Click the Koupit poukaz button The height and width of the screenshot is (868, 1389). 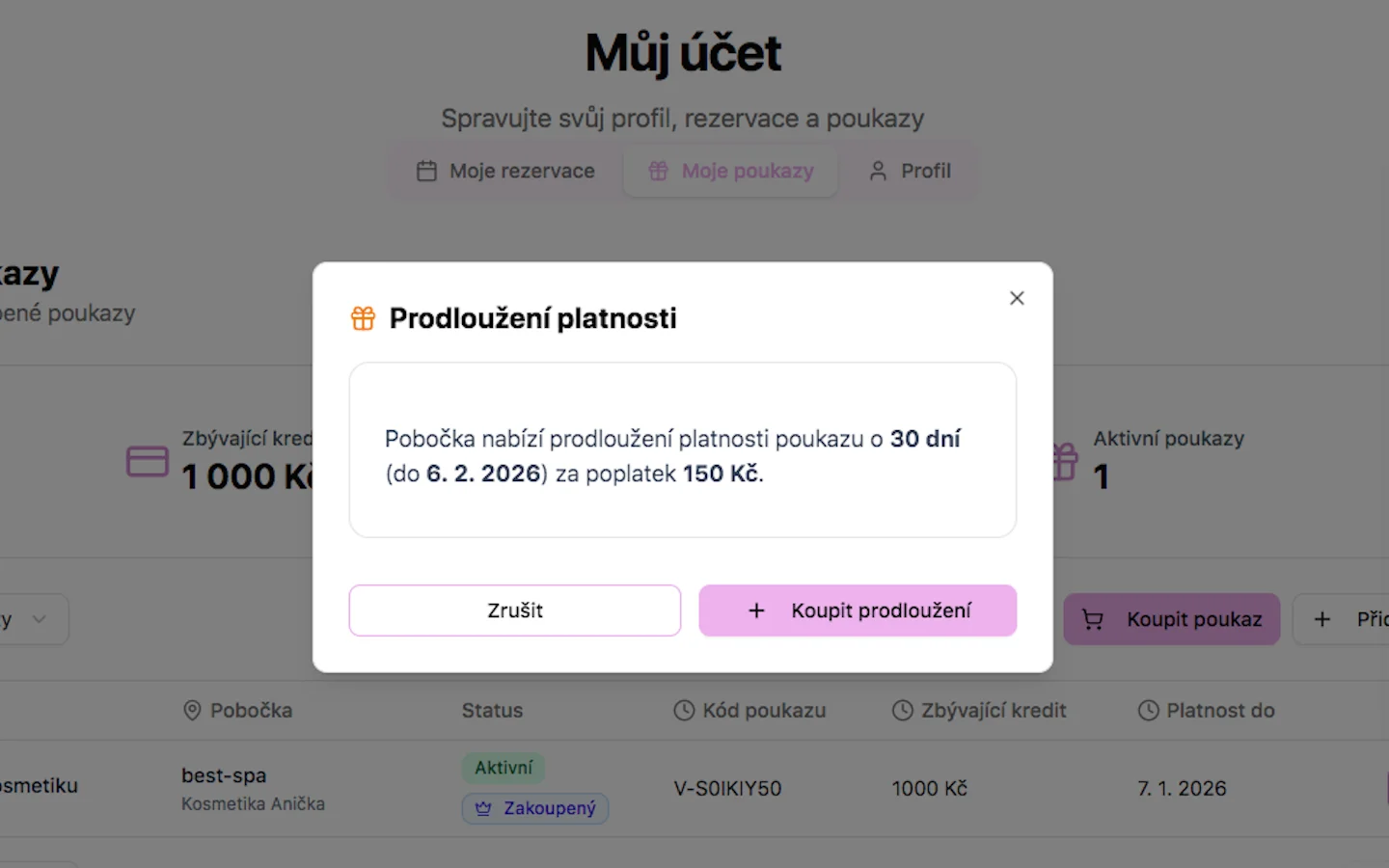coord(1171,619)
